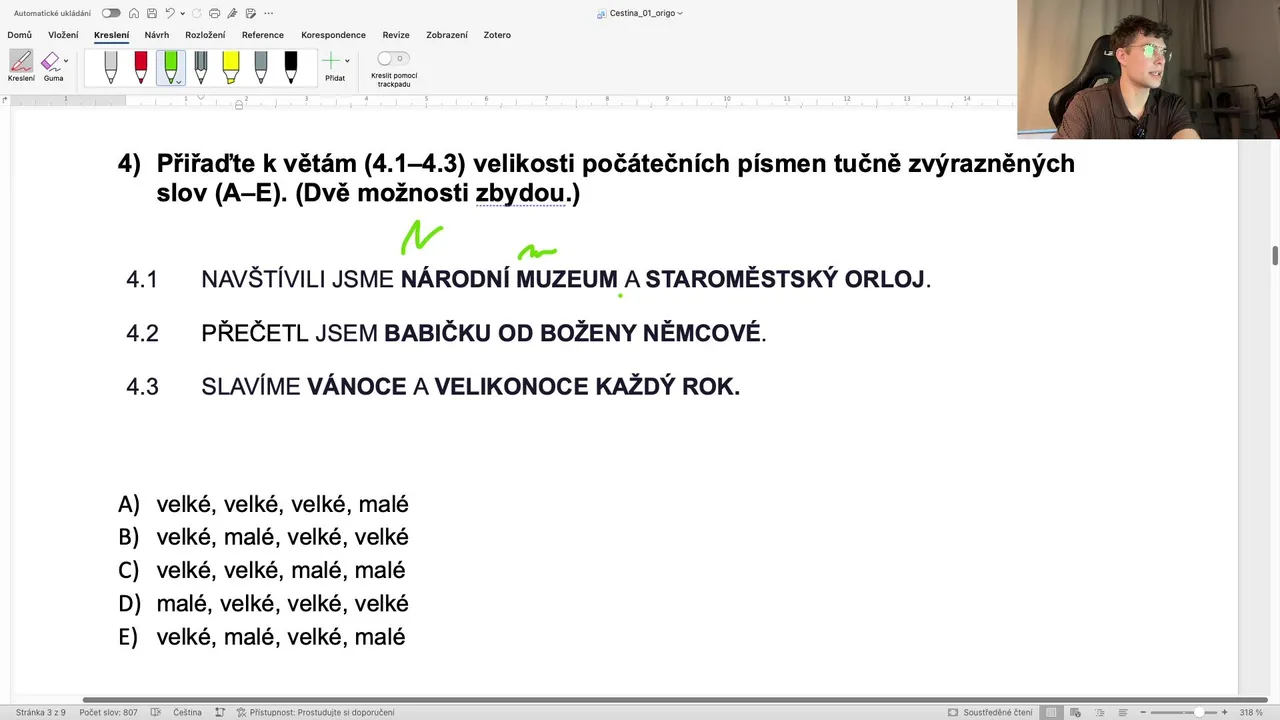Pick the dark gray pencil
Image resolution: width=1280 pixels, height=720 pixels.
pos(201,67)
